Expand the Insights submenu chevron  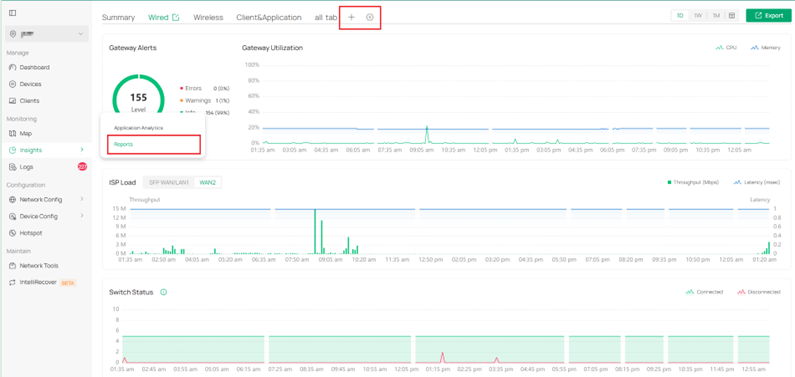[82, 150]
